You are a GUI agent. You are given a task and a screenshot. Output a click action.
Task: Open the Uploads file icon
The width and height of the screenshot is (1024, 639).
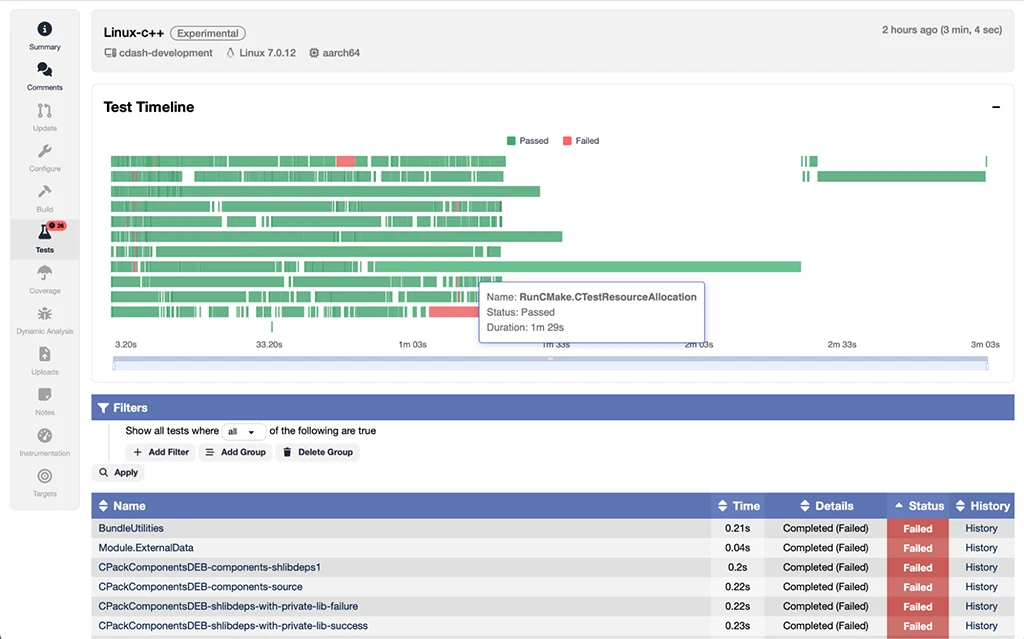[x=44, y=354]
